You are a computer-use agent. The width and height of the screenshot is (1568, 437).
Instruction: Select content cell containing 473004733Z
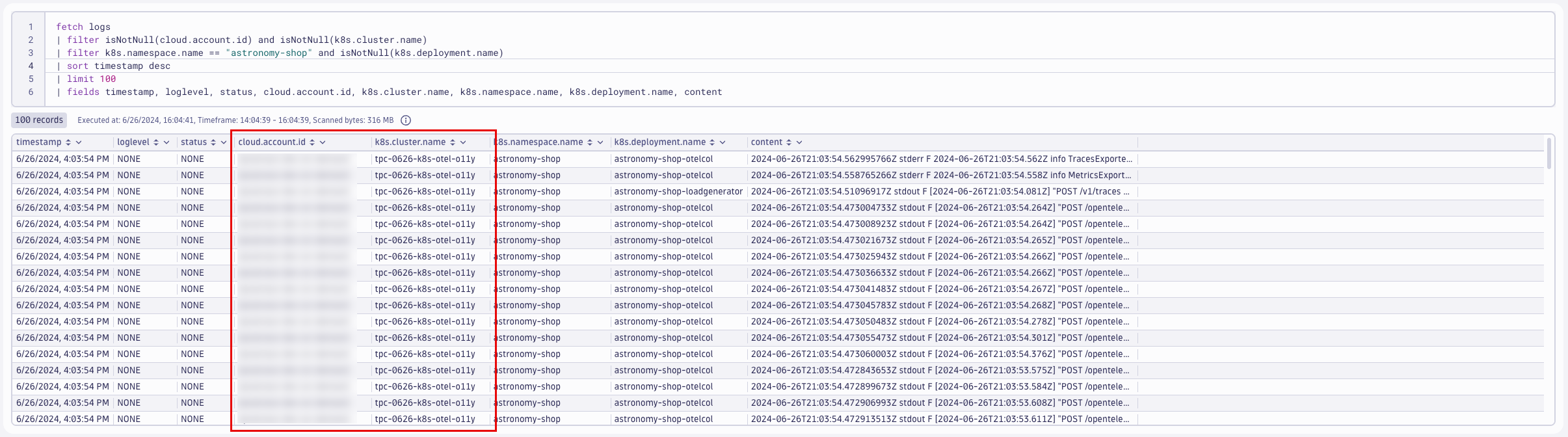coord(942,207)
